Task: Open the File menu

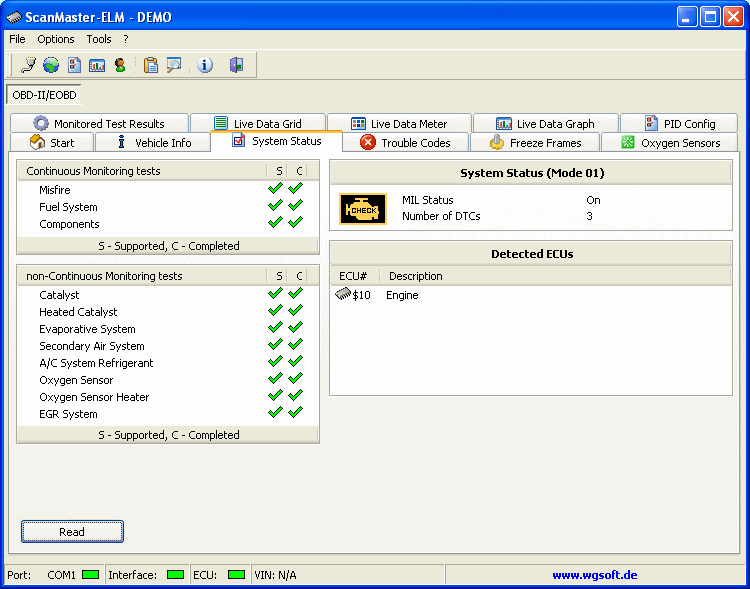Action: pos(17,39)
